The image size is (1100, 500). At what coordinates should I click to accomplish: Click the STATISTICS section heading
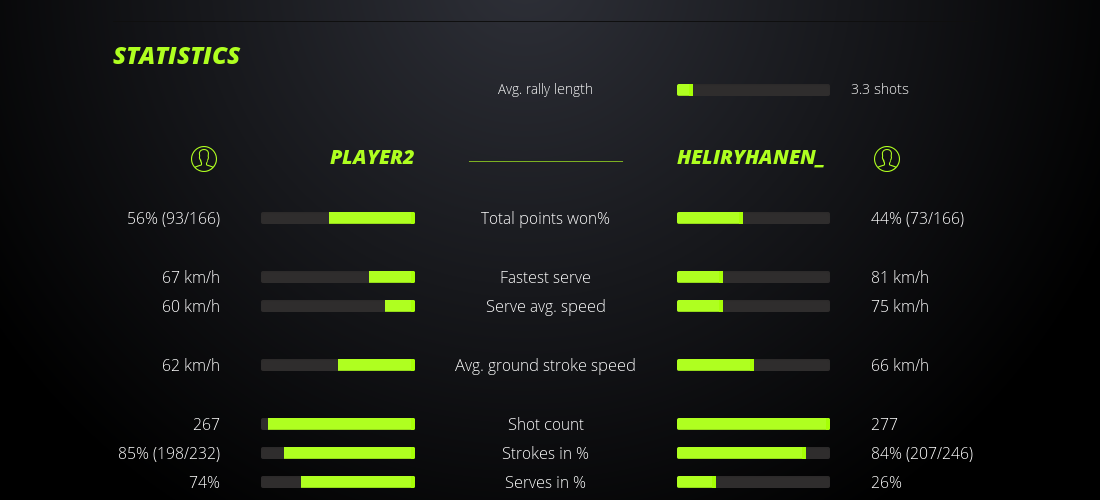pos(177,56)
